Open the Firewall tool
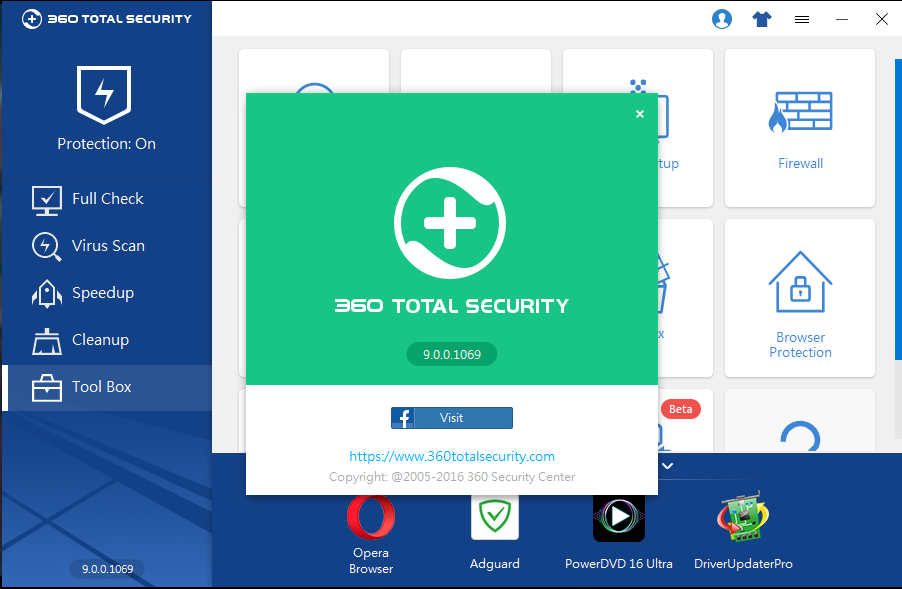Image resolution: width=902 pixels, height=589 pixels. pyautogui.click(x=800, y=128)
